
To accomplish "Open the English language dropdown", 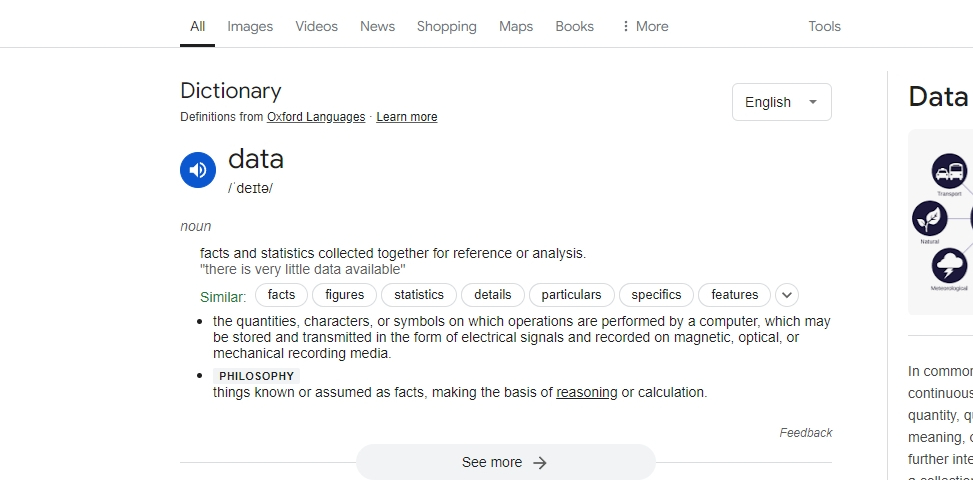I will tap(782, 102).
